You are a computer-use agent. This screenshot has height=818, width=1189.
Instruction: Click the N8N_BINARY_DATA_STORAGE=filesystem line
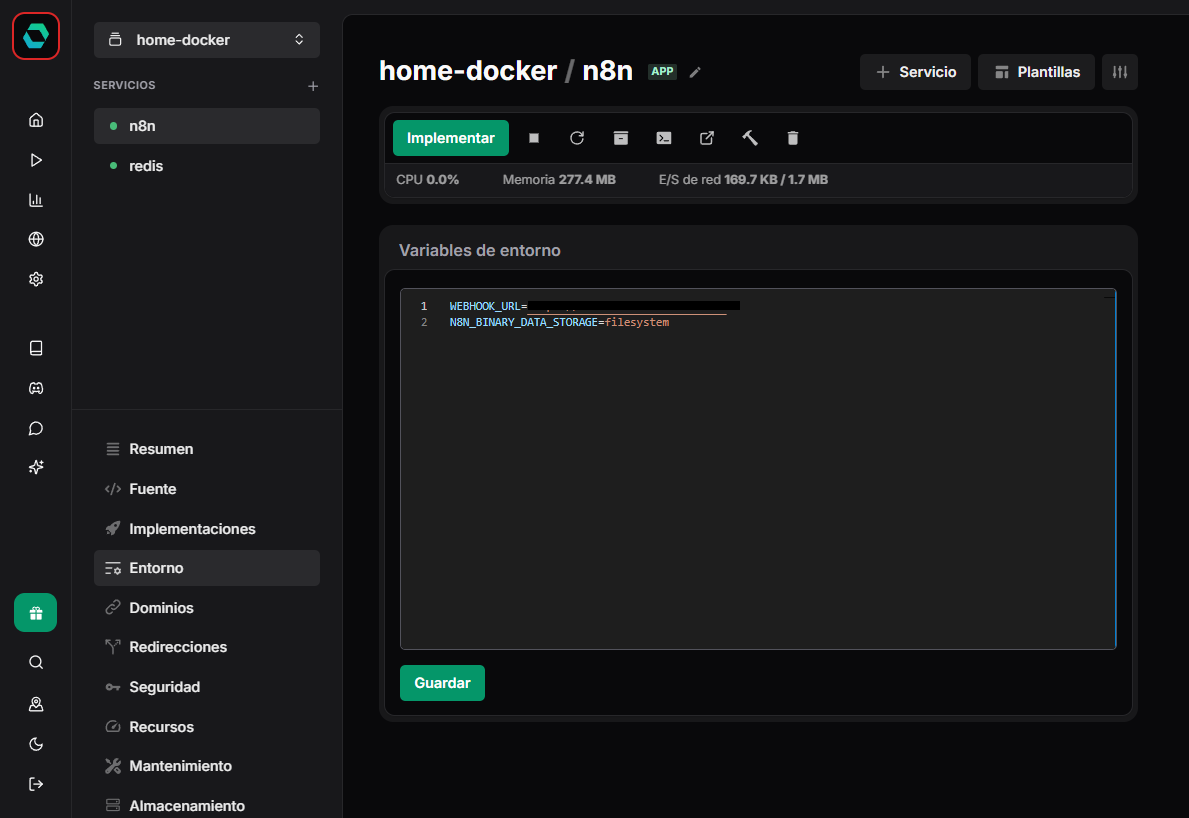click(560, 322)
